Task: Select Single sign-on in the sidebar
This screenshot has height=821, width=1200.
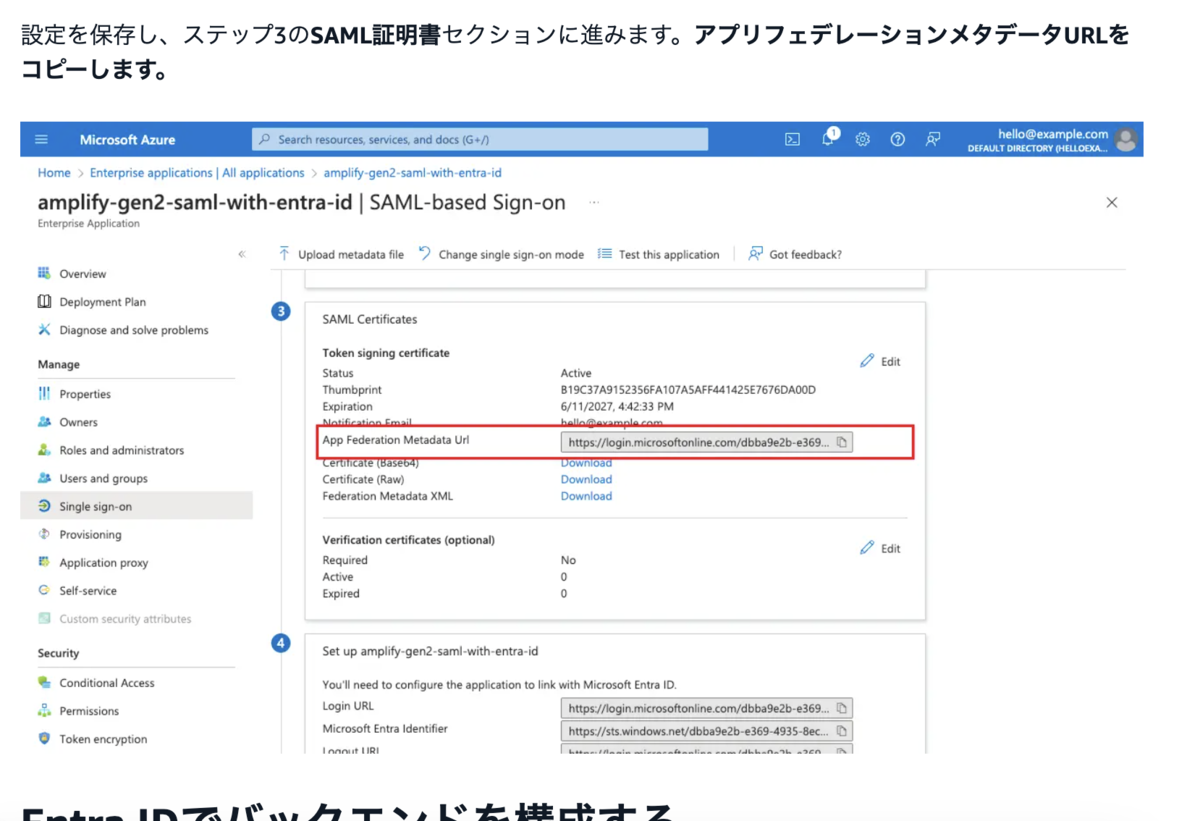Action: coord(136,506)
